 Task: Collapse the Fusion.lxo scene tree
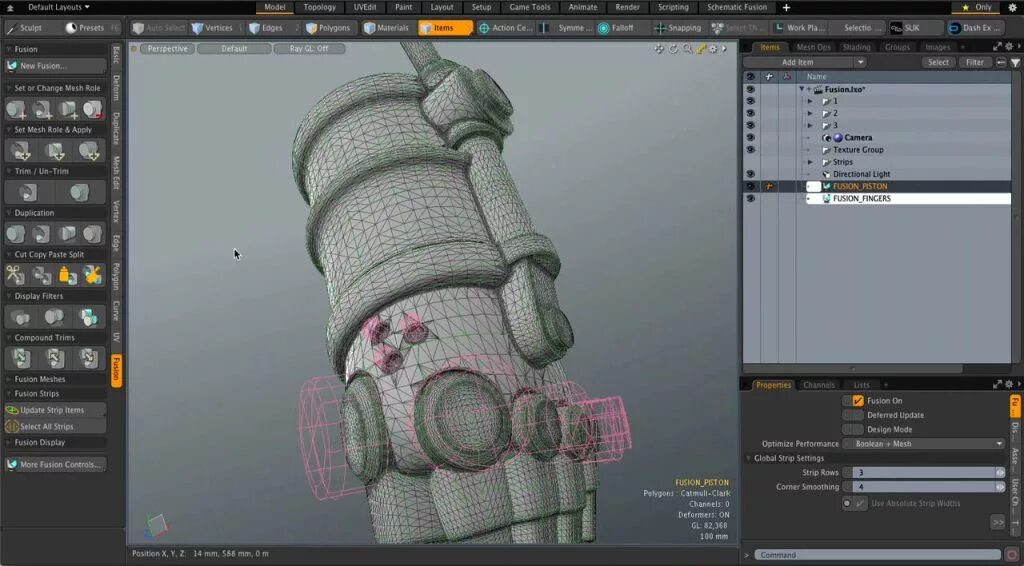[802, 89]
